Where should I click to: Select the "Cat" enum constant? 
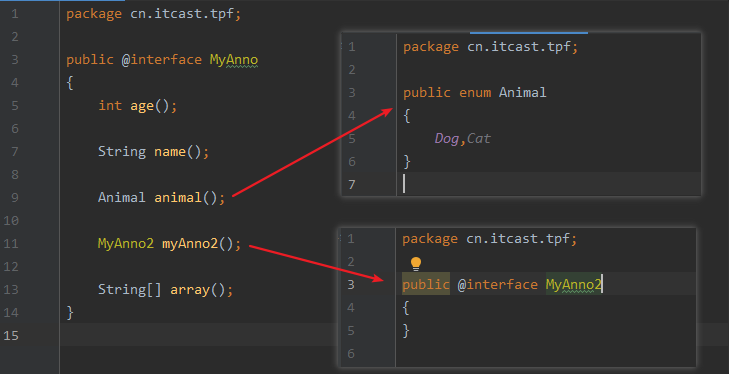pyautogui.click(x=478, y=139)
